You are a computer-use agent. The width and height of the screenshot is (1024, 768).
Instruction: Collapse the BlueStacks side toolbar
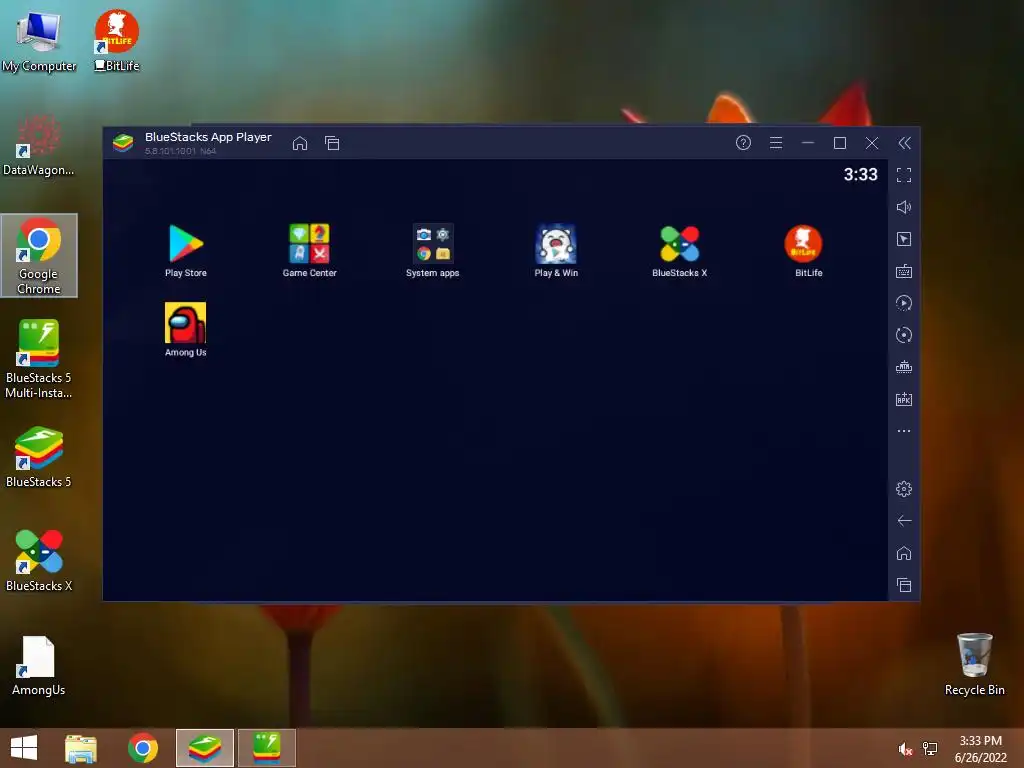(x=904, y=143)
